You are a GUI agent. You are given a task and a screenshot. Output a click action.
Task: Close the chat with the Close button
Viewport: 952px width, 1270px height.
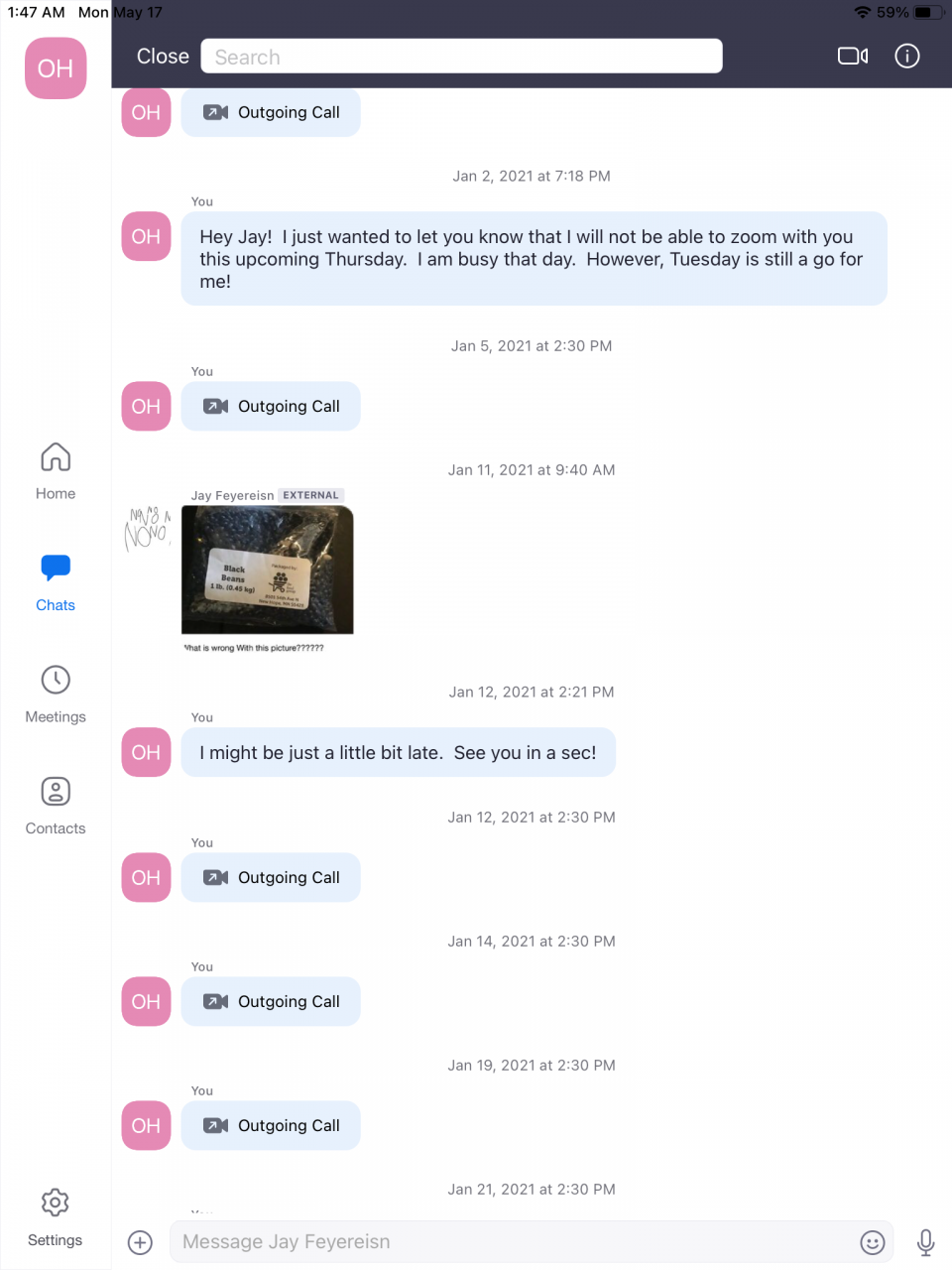click(163, 57)
